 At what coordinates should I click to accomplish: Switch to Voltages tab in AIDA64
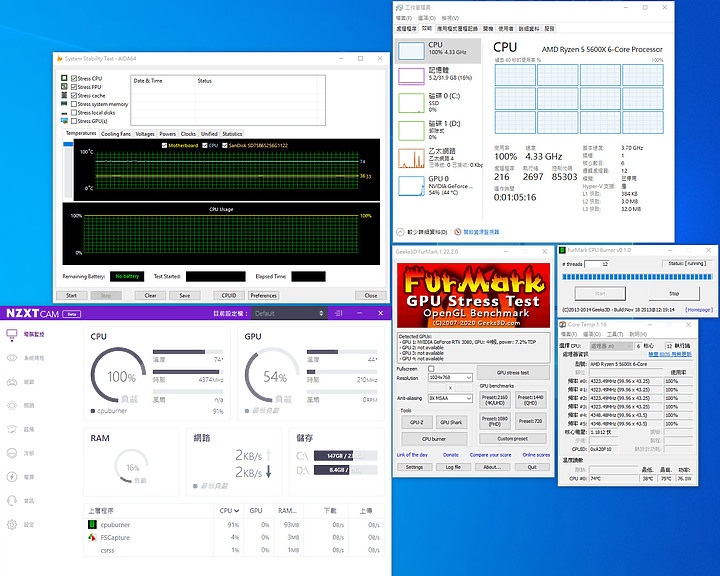click(145, 134)
